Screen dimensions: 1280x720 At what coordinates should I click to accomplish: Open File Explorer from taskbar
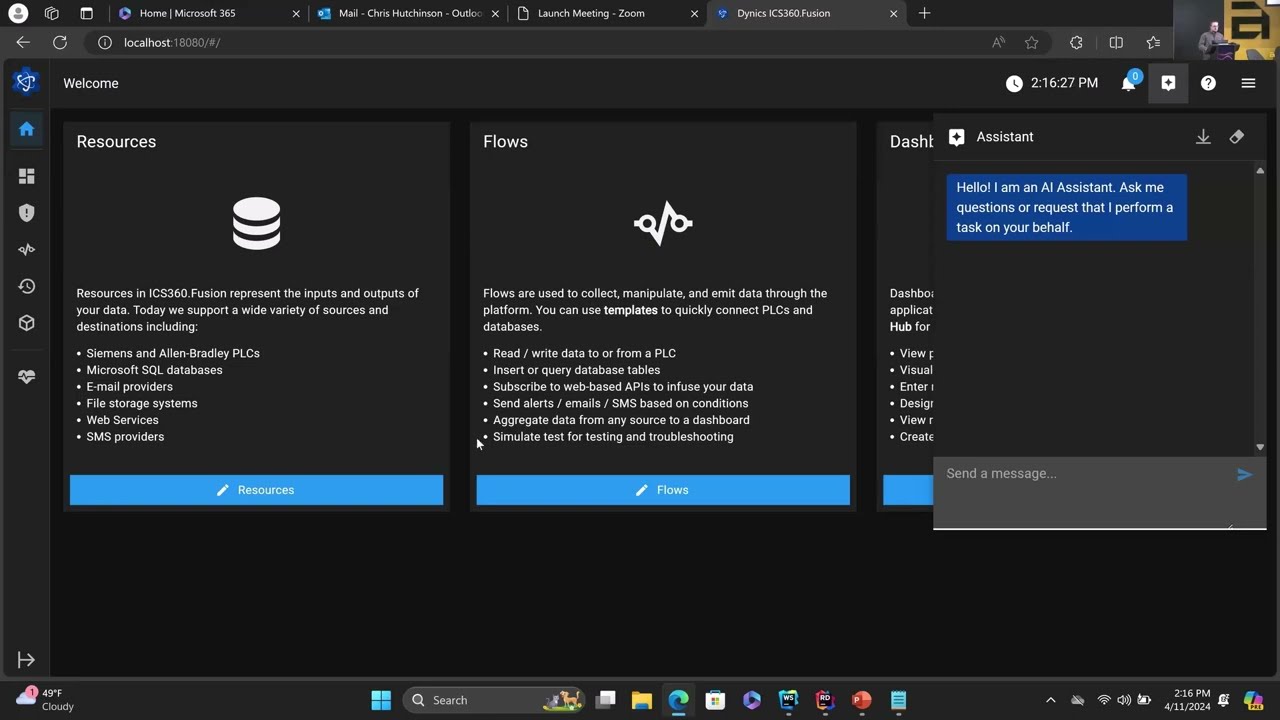click(x=641, y=700)
